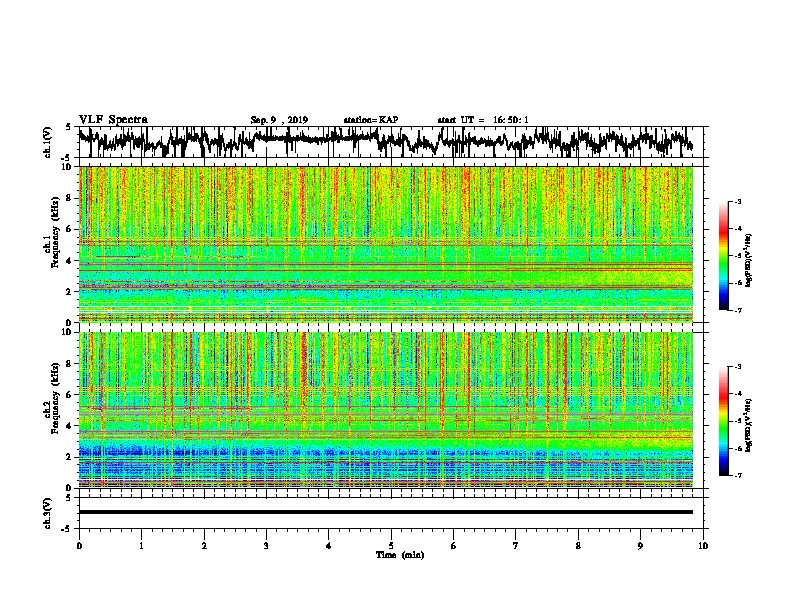Click the -7 tick on the ch.2 color bar

pos(737,475)
